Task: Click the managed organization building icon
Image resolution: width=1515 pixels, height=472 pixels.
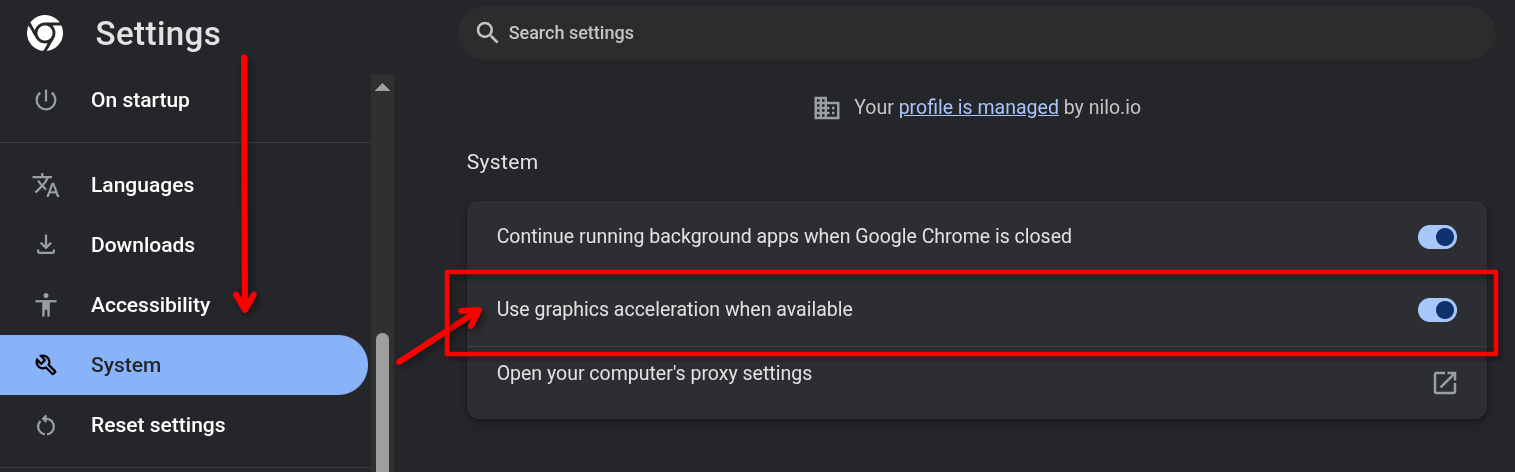Action: 827,107
